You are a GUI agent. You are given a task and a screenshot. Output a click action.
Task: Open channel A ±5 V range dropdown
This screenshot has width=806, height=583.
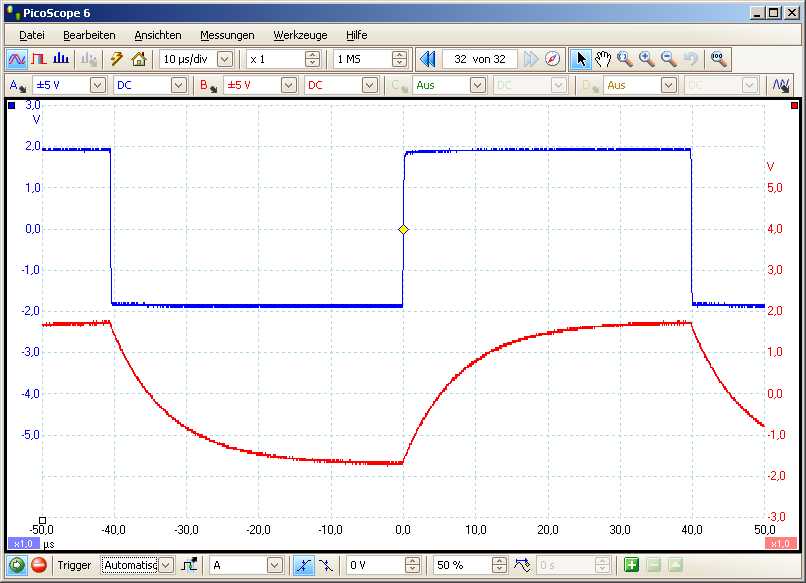[98, 85]
